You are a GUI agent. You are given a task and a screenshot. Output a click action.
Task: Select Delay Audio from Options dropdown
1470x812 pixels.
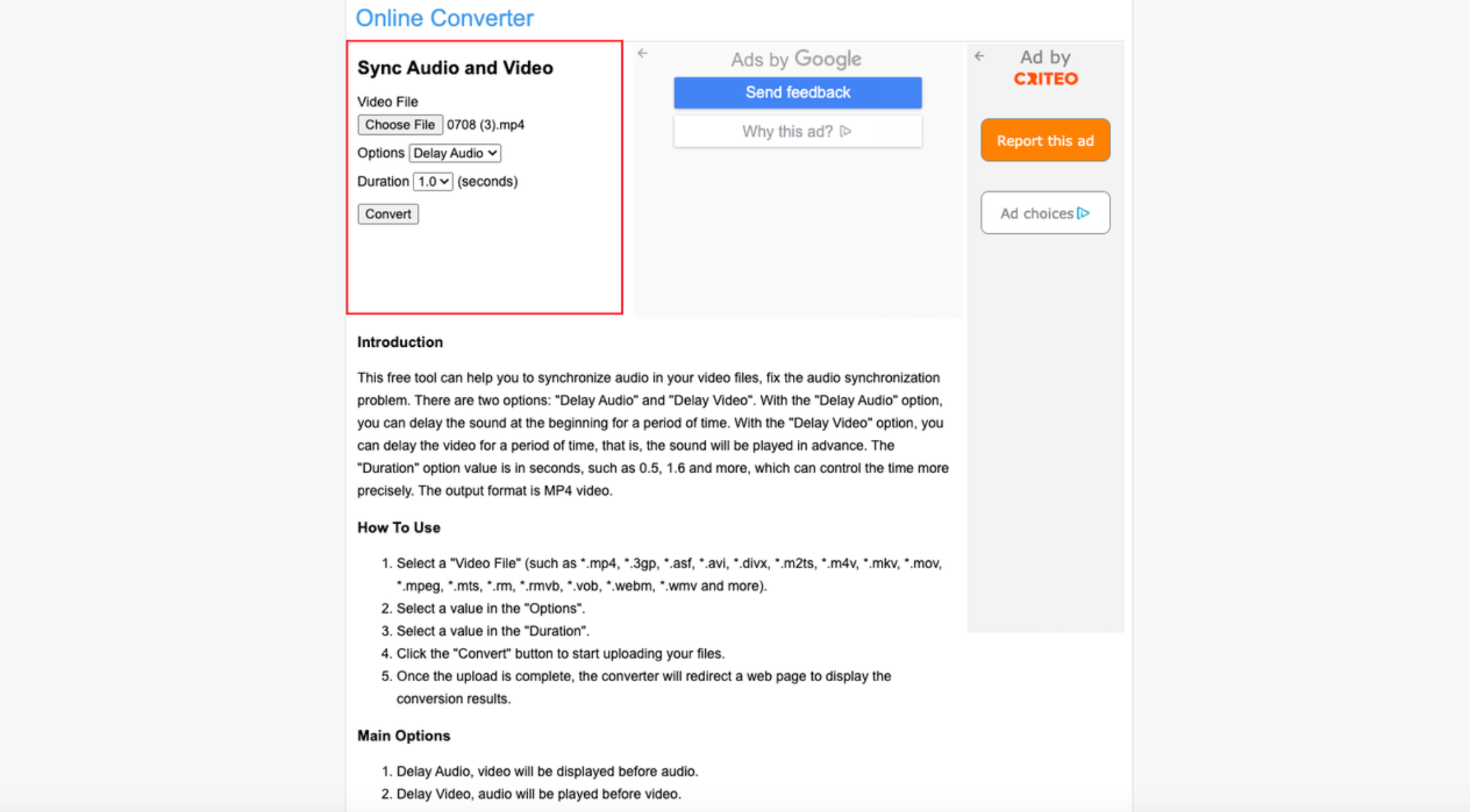453,153
